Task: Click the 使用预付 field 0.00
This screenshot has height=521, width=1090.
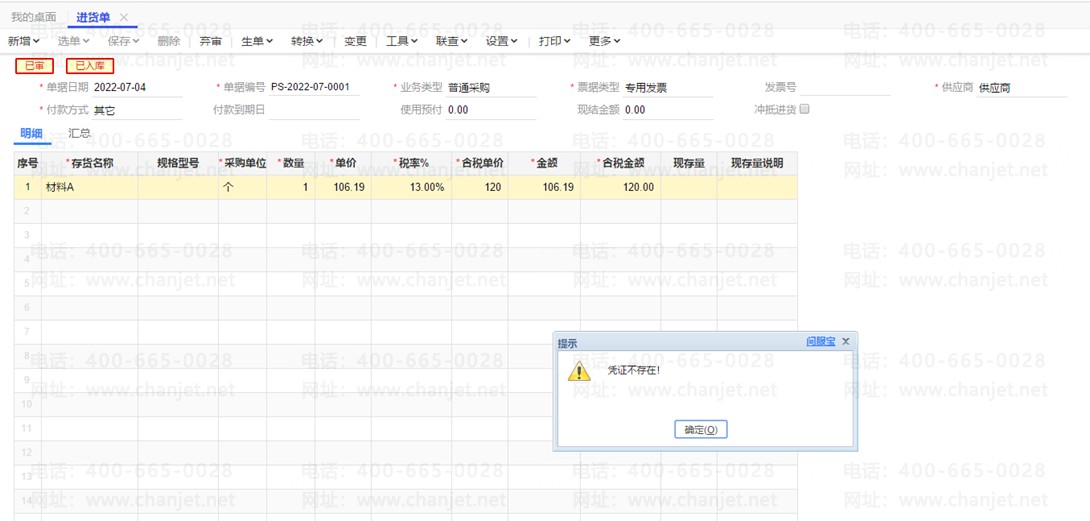Action: point(491,110)
